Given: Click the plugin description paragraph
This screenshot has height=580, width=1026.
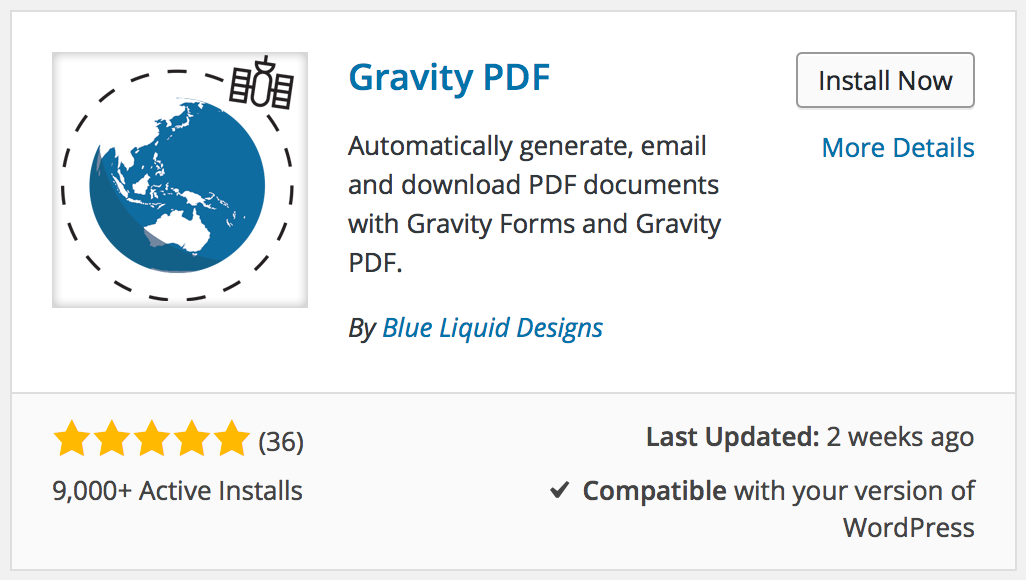Looking at the screenshot, I should [534, 204].
